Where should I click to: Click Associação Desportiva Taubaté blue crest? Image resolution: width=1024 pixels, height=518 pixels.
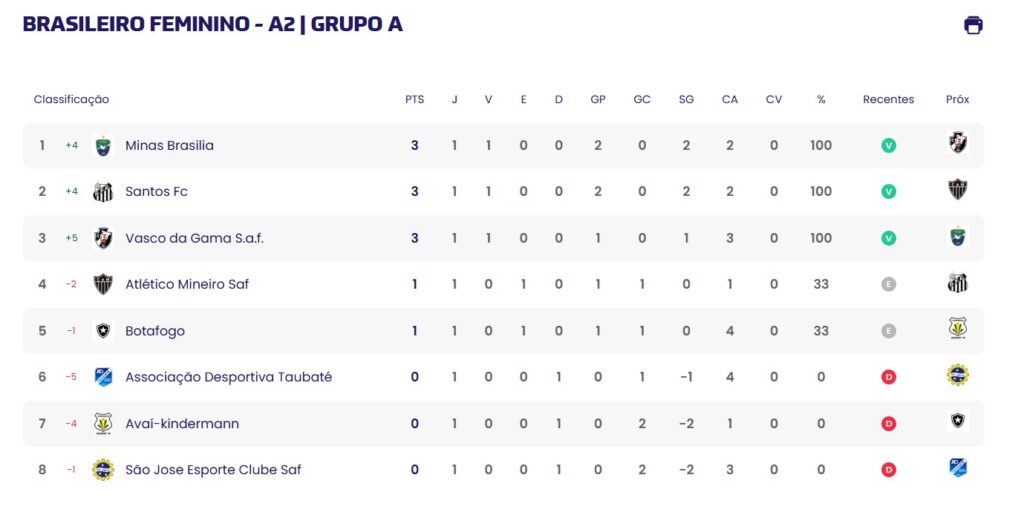[x=103, y=377]
